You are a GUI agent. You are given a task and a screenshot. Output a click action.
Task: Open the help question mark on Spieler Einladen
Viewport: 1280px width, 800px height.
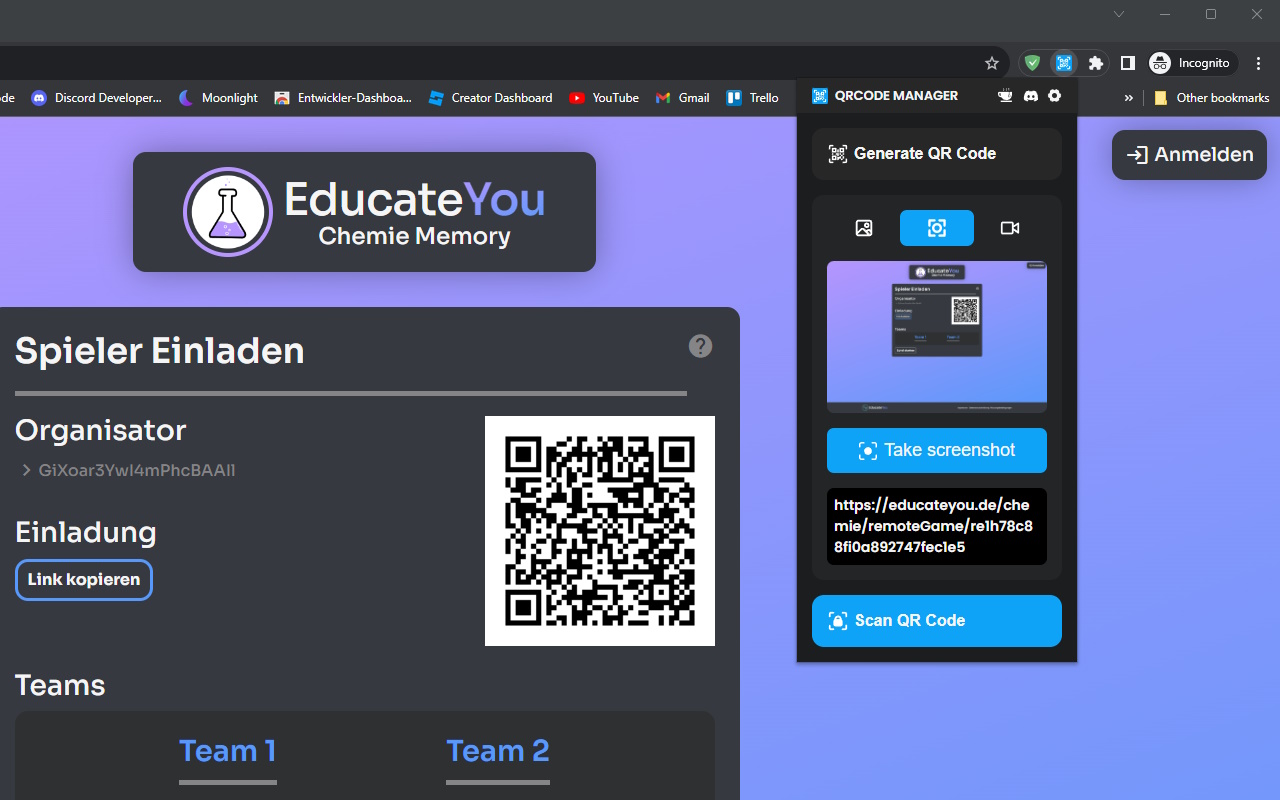pos(700,346)
